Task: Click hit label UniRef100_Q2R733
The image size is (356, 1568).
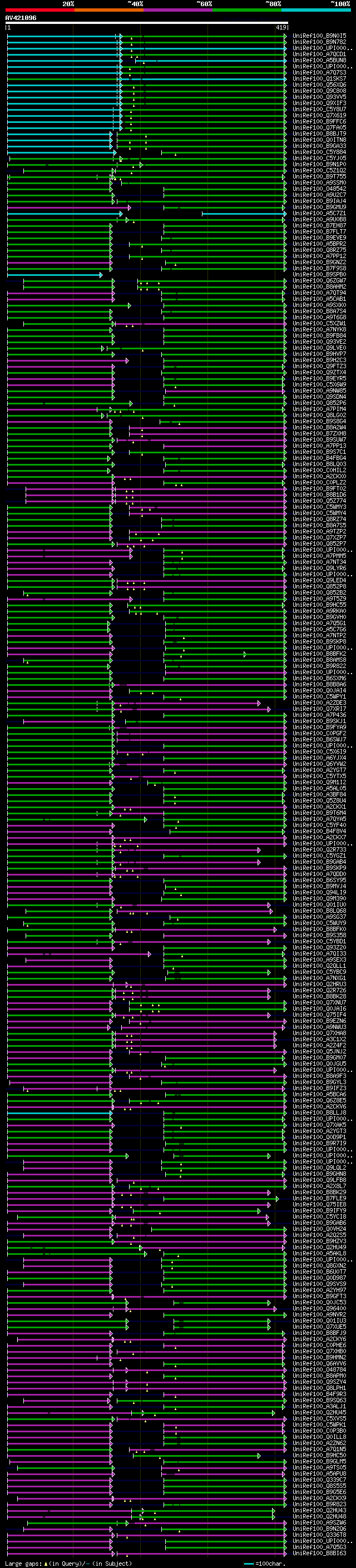Action: pyautogui.click(x=319, y=850)
